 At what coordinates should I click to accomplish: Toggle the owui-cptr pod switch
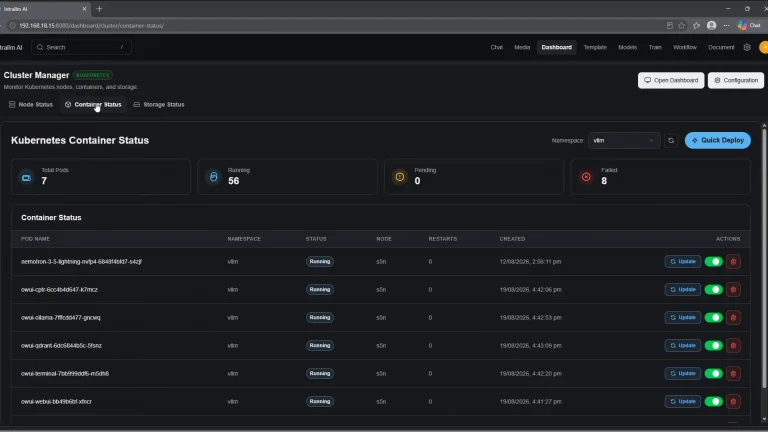click(714, 289)
